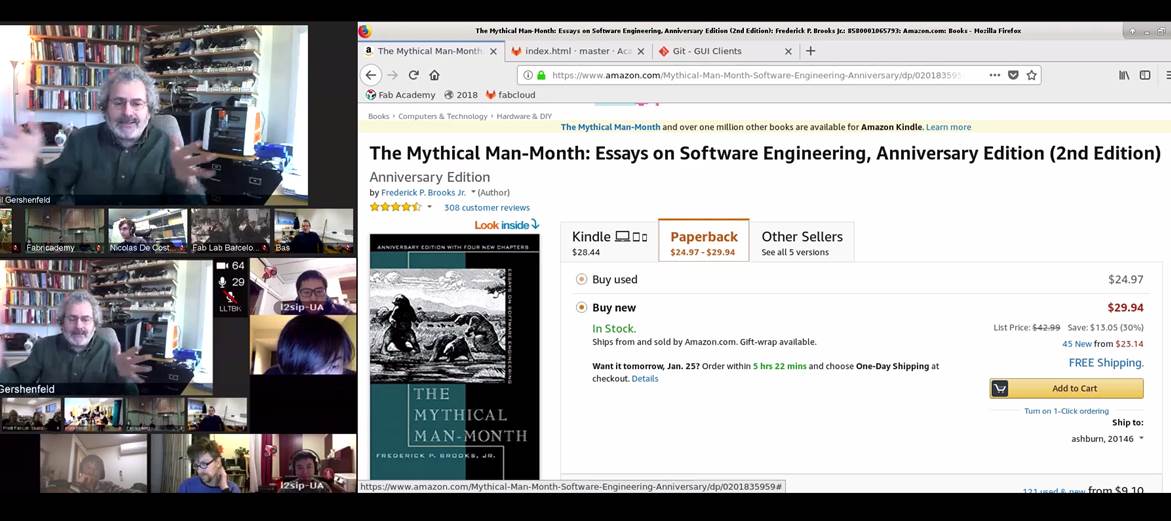The height and width of the screenshot is (521, 1171).
Task: Turn on 1-Click ordering link
Action: [x=1066, y=411]
